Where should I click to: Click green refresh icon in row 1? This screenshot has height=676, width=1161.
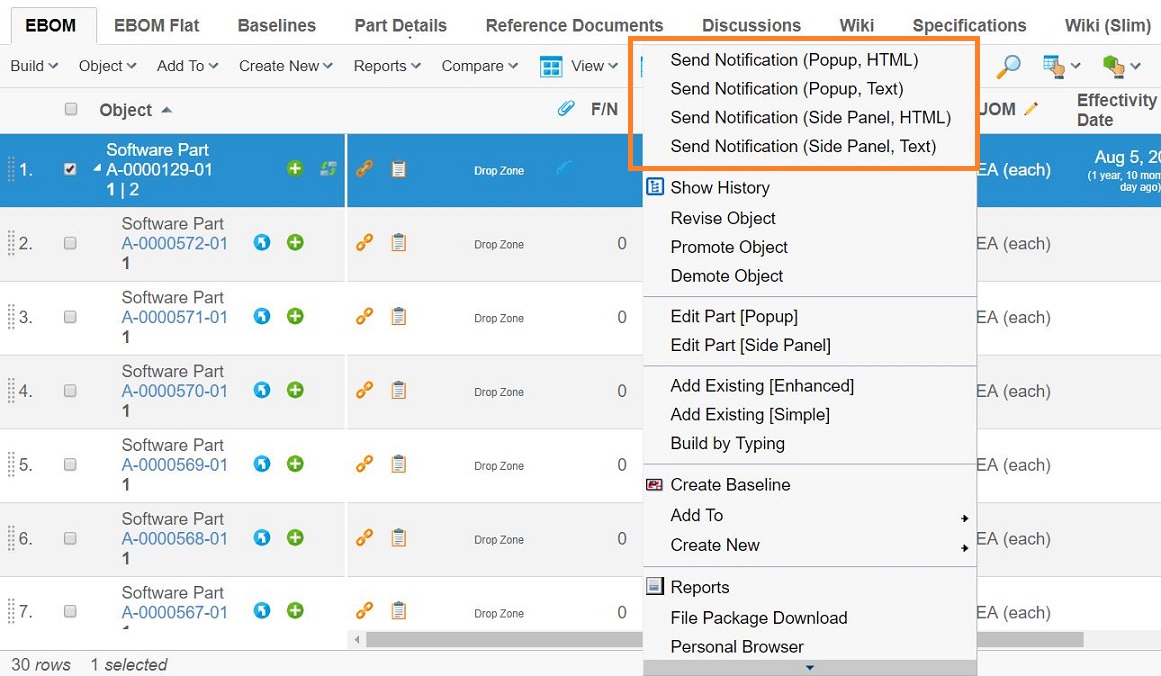[327, 169]
